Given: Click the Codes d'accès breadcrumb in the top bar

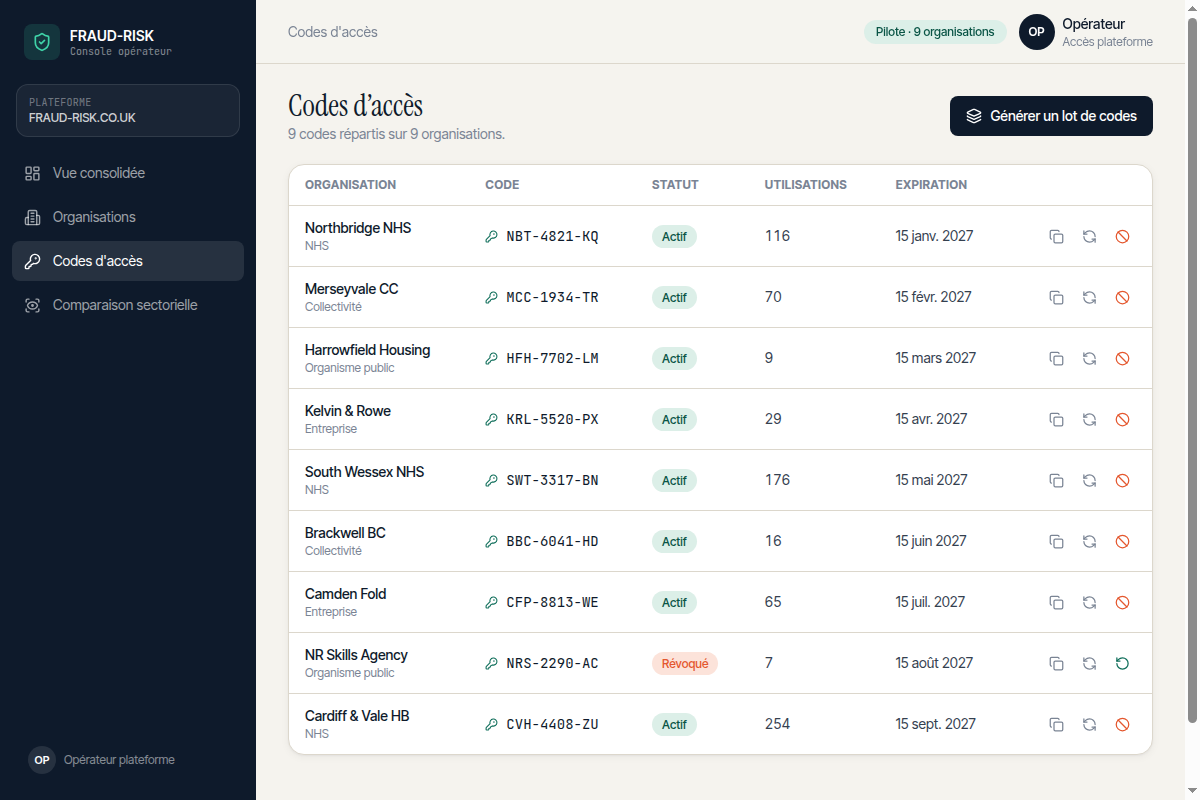Looking at the screenshot, I should pos(333,32).
